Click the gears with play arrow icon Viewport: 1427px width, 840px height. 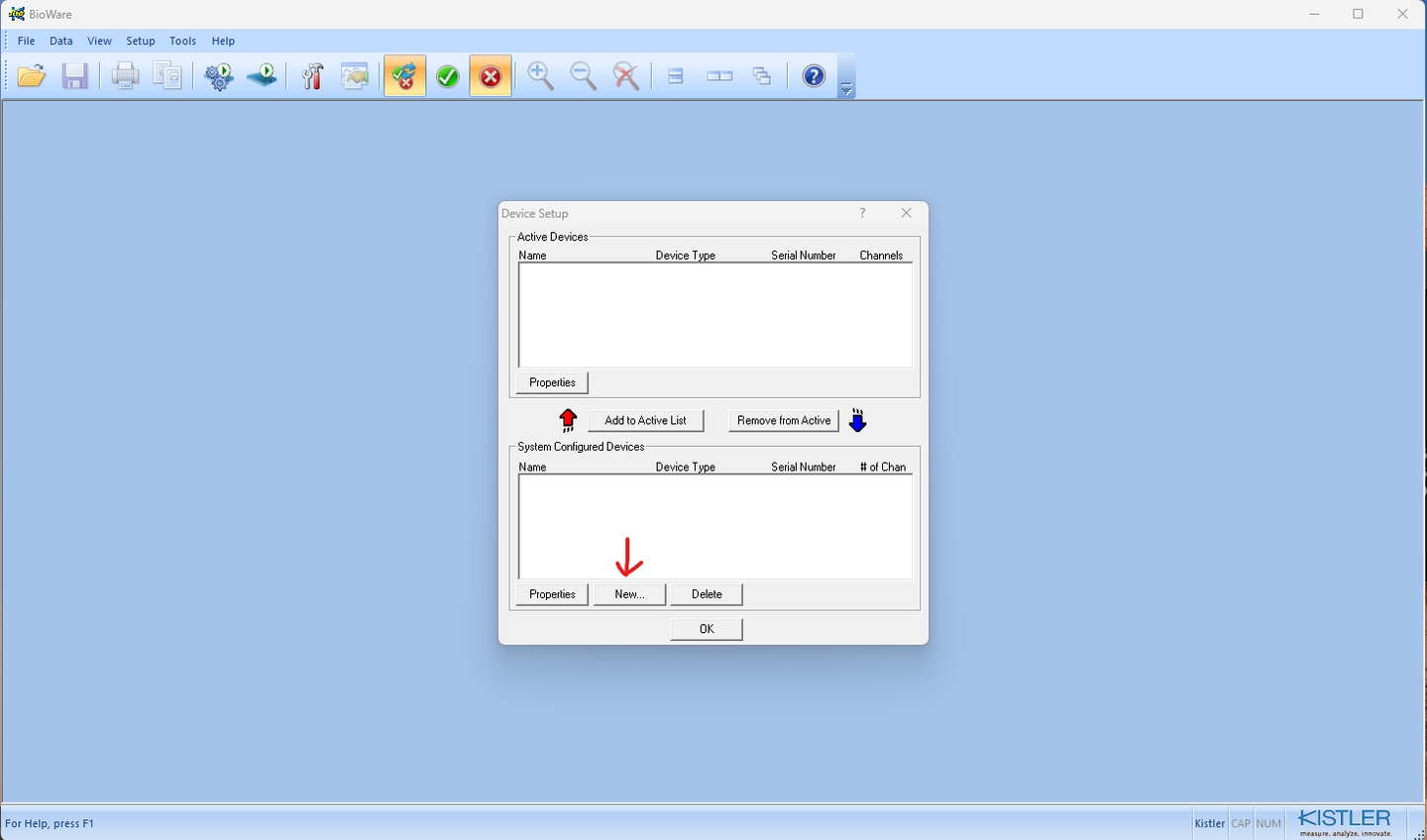coord(218,76)
